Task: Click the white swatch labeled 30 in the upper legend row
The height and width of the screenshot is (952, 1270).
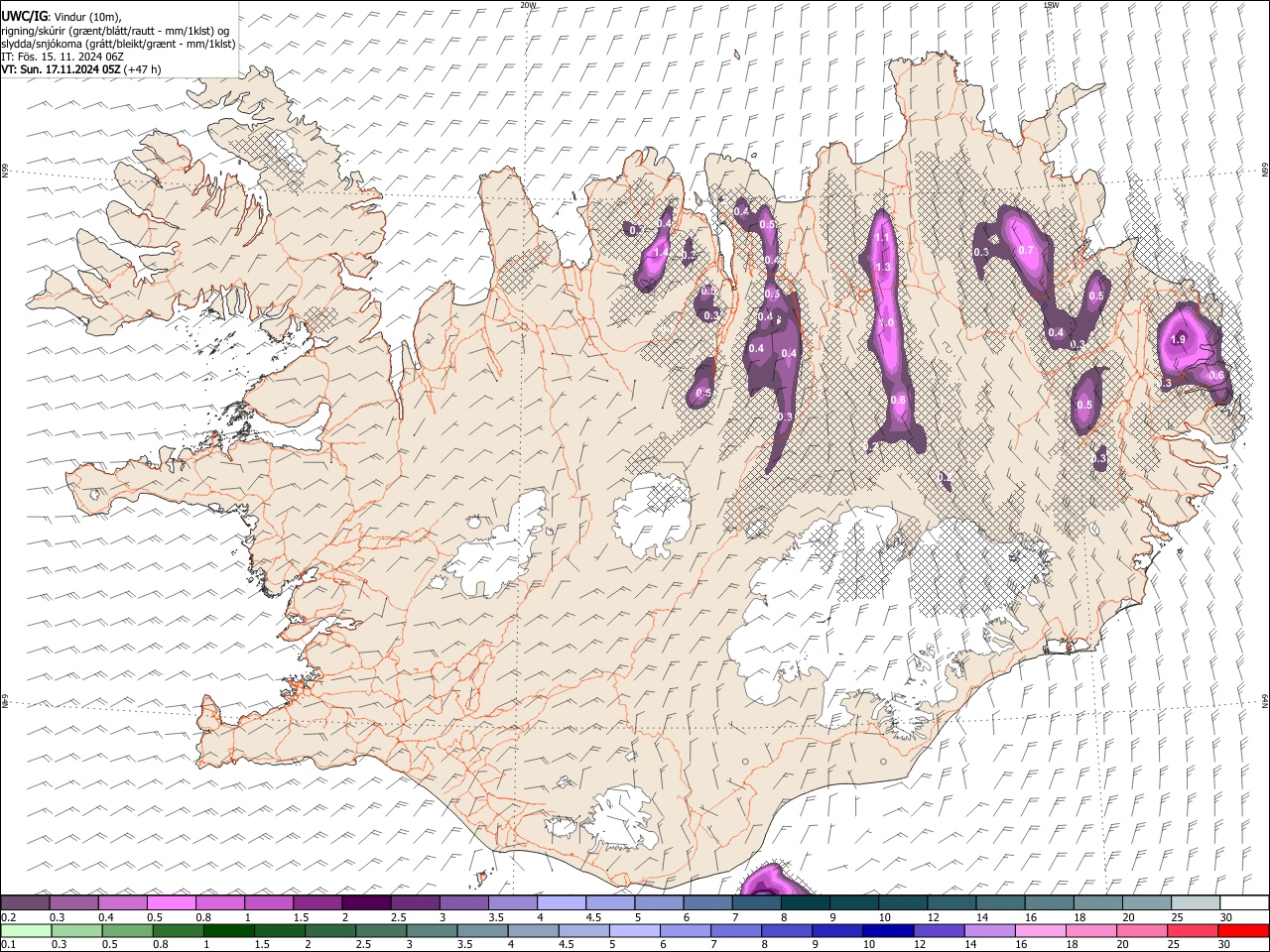Action: pos(1244,903)
